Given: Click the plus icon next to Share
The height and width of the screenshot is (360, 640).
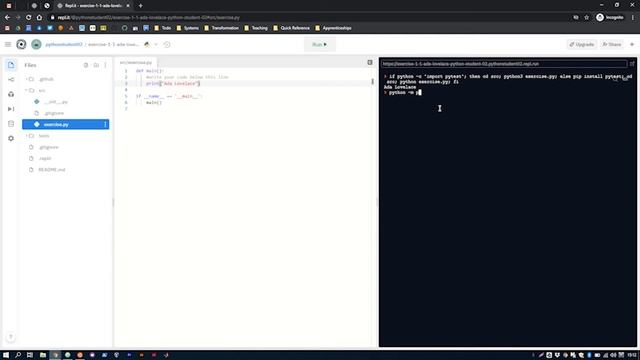Looking at the screenshot, I should [632, 44].
